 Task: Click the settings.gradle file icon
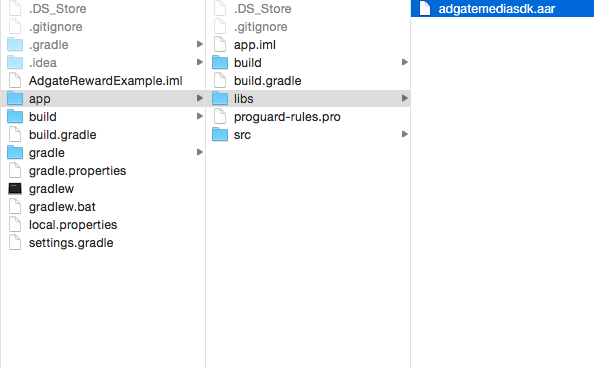tap(15, 243)
